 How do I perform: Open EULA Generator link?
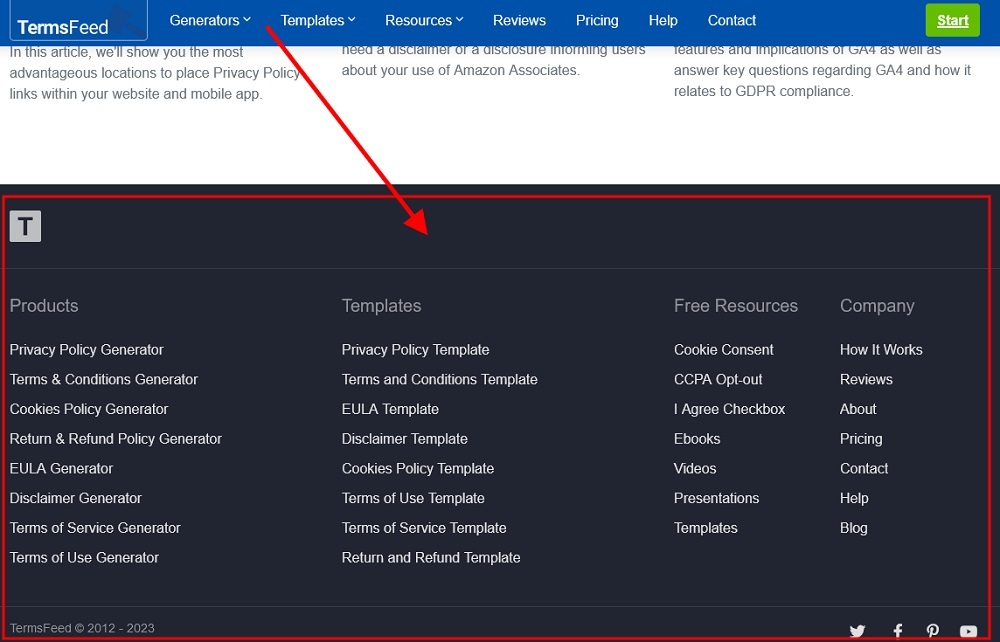pyautogui.click(x=61, y=469)
